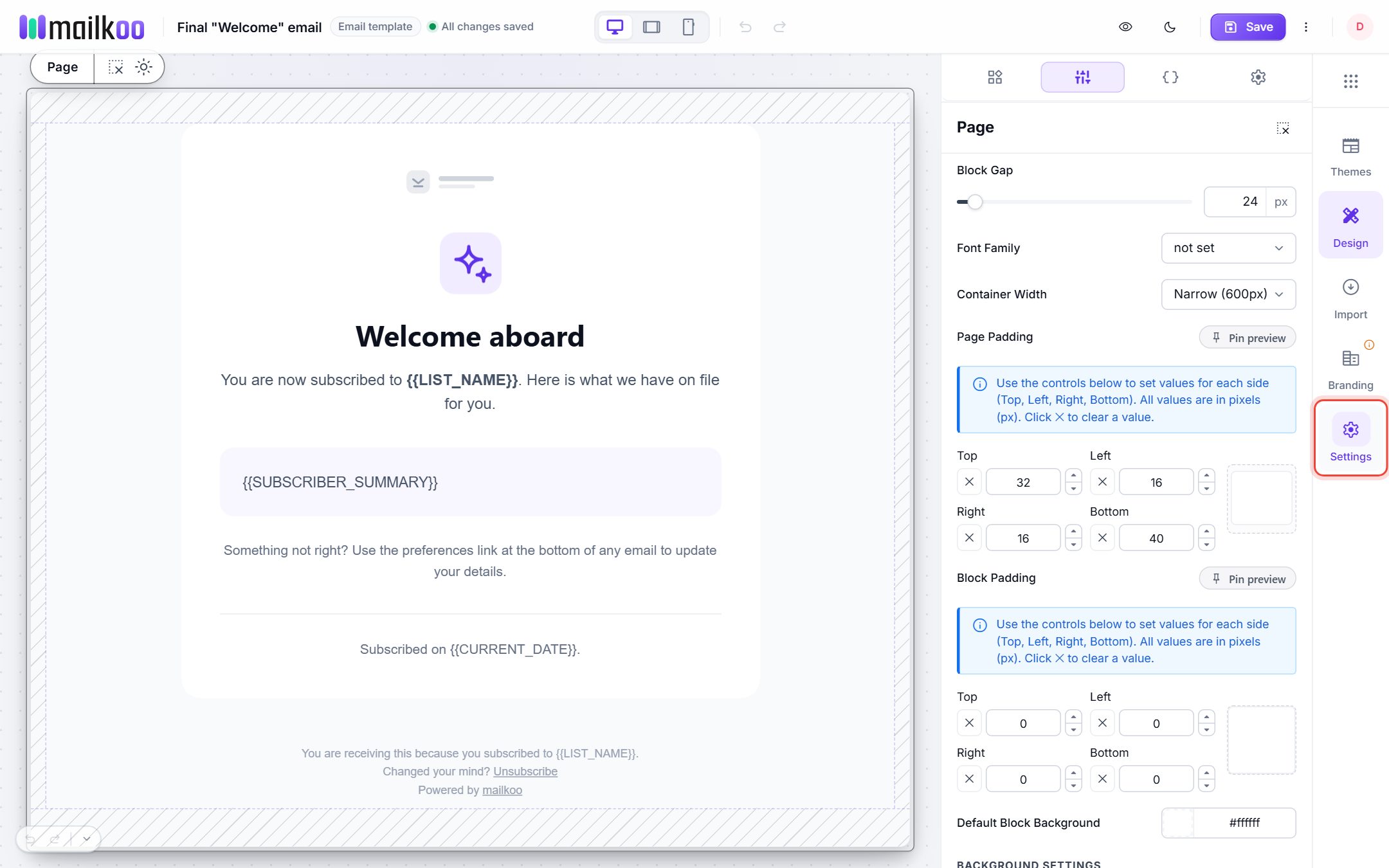Screen dimensions: 1389x868
Task: Click the undo arrow in top toolbar
Action: point(745,27)
